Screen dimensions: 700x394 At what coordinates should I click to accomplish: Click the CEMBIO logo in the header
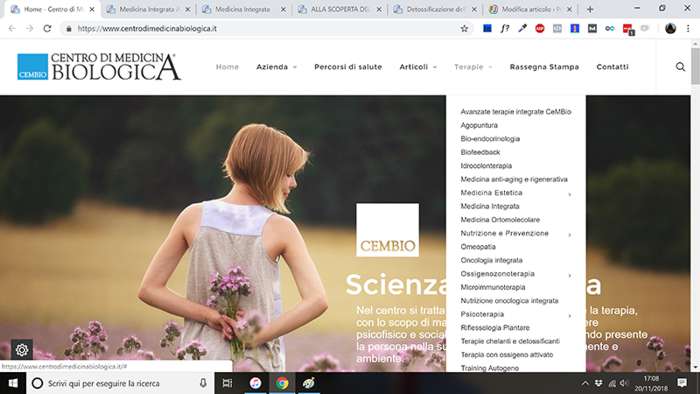pos(99,67)
